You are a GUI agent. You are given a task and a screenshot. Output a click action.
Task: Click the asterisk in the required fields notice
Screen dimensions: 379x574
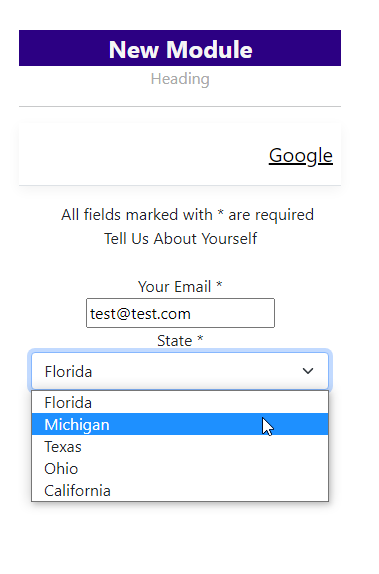[x=220, y=213]
